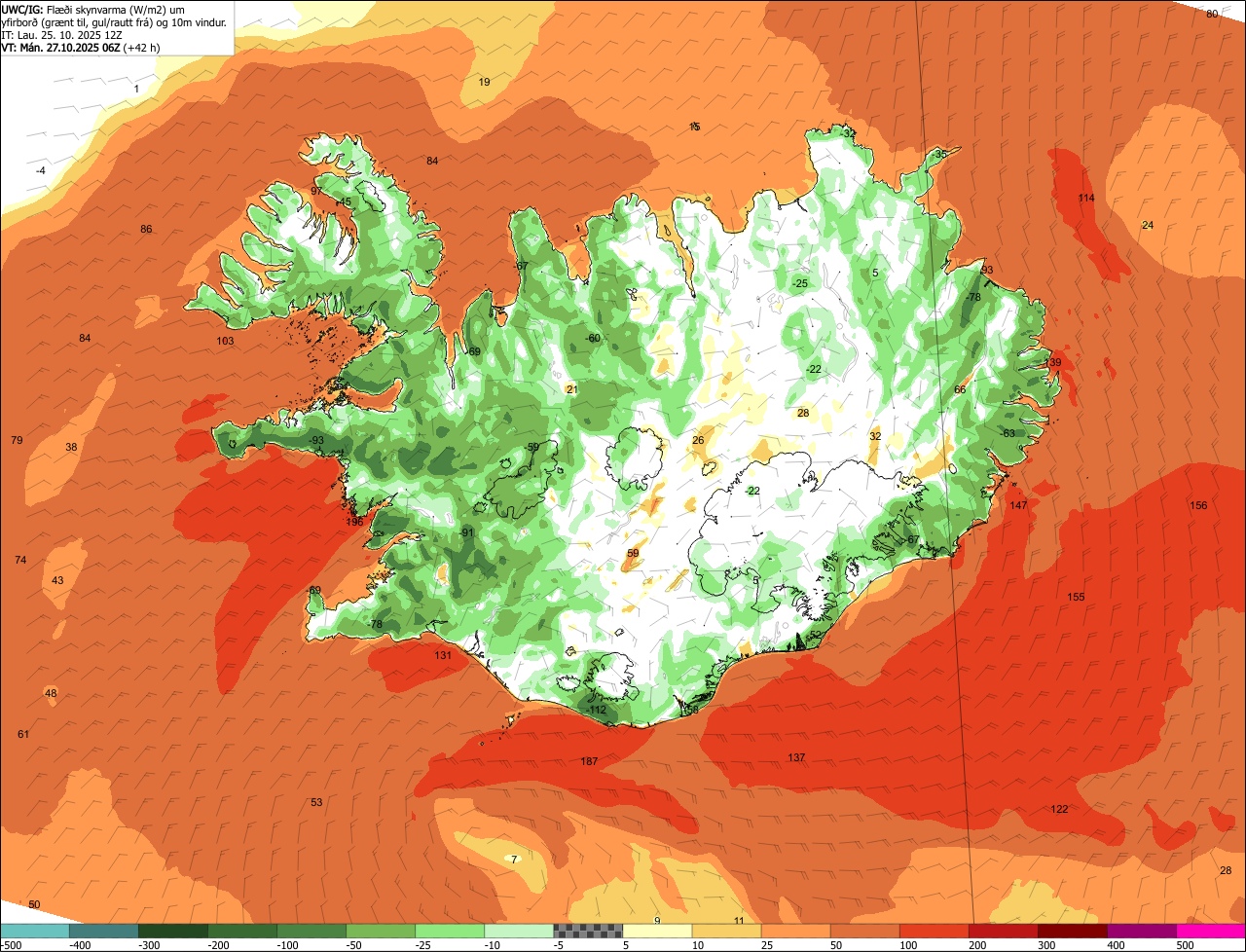Click the map value 155 southeast of Iceland

coord(1076,597)
